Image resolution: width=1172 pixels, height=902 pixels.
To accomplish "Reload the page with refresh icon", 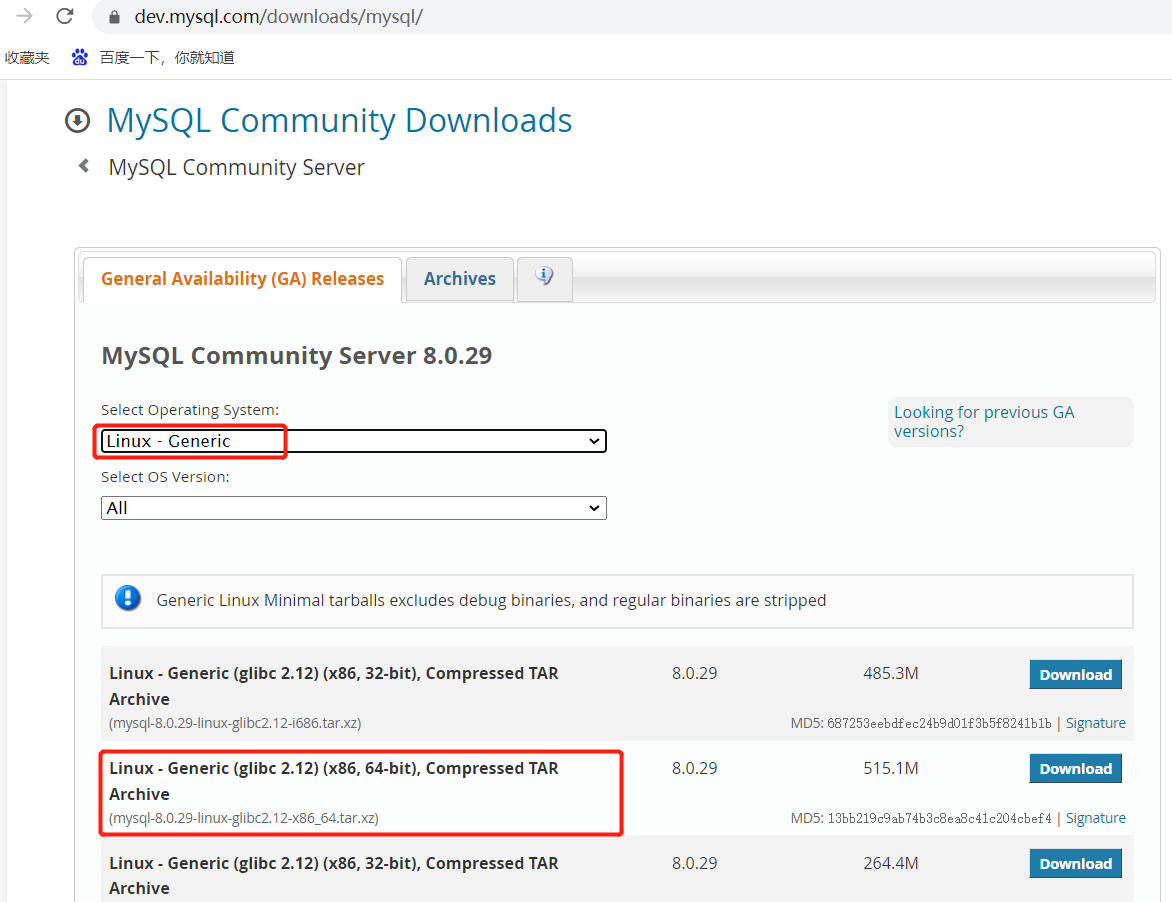I will [65, 16].
